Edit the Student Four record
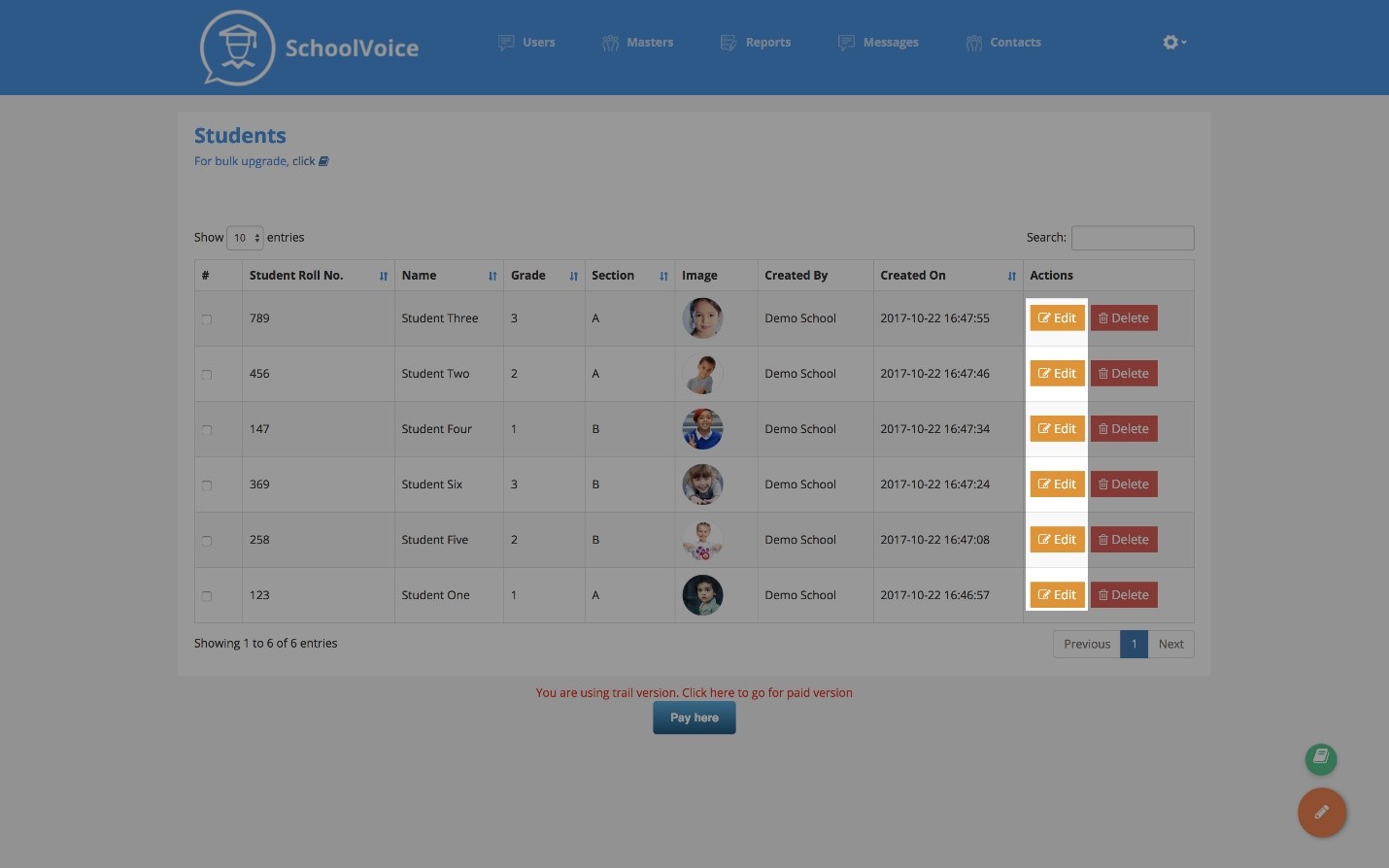Viewport: 1389px width, 868px height. [1057, 429]
